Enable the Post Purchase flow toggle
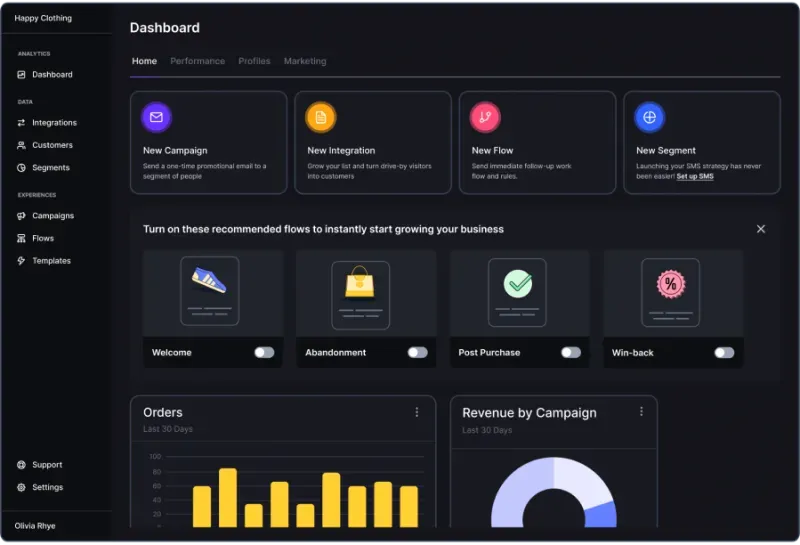The width and height of the screenshot is (800, 545). point(571,353)
